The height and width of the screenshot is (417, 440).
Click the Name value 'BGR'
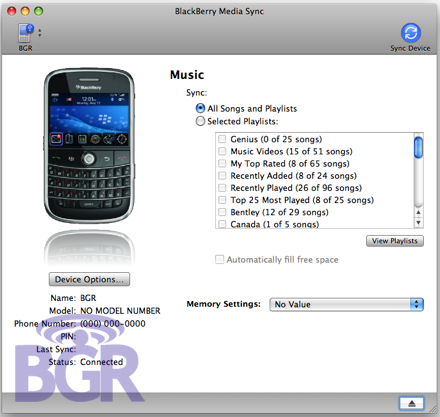tap(88, 298)
